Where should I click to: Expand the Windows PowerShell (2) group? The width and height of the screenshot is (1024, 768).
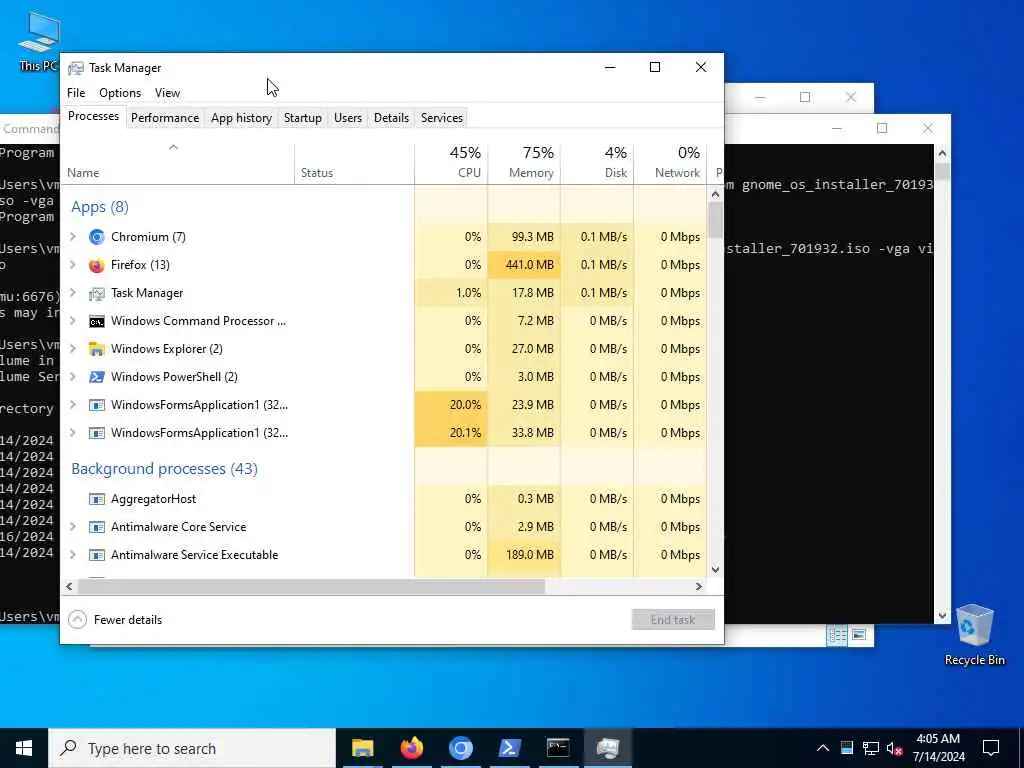73,377
